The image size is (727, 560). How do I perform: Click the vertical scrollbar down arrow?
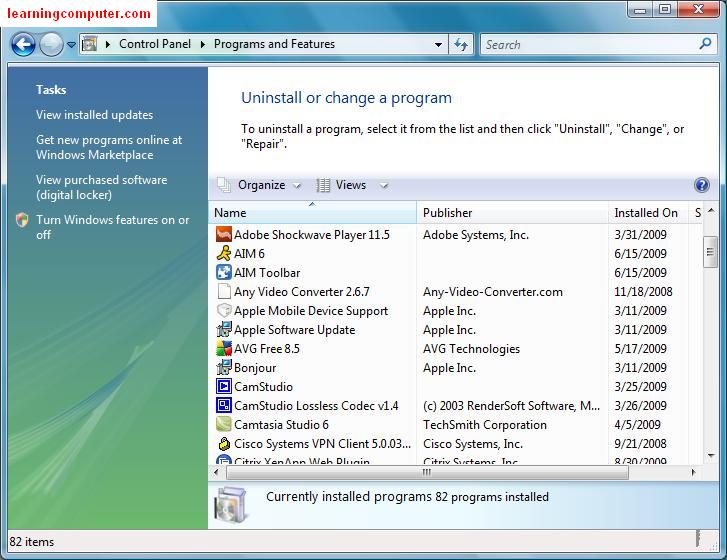click(711, 456)
